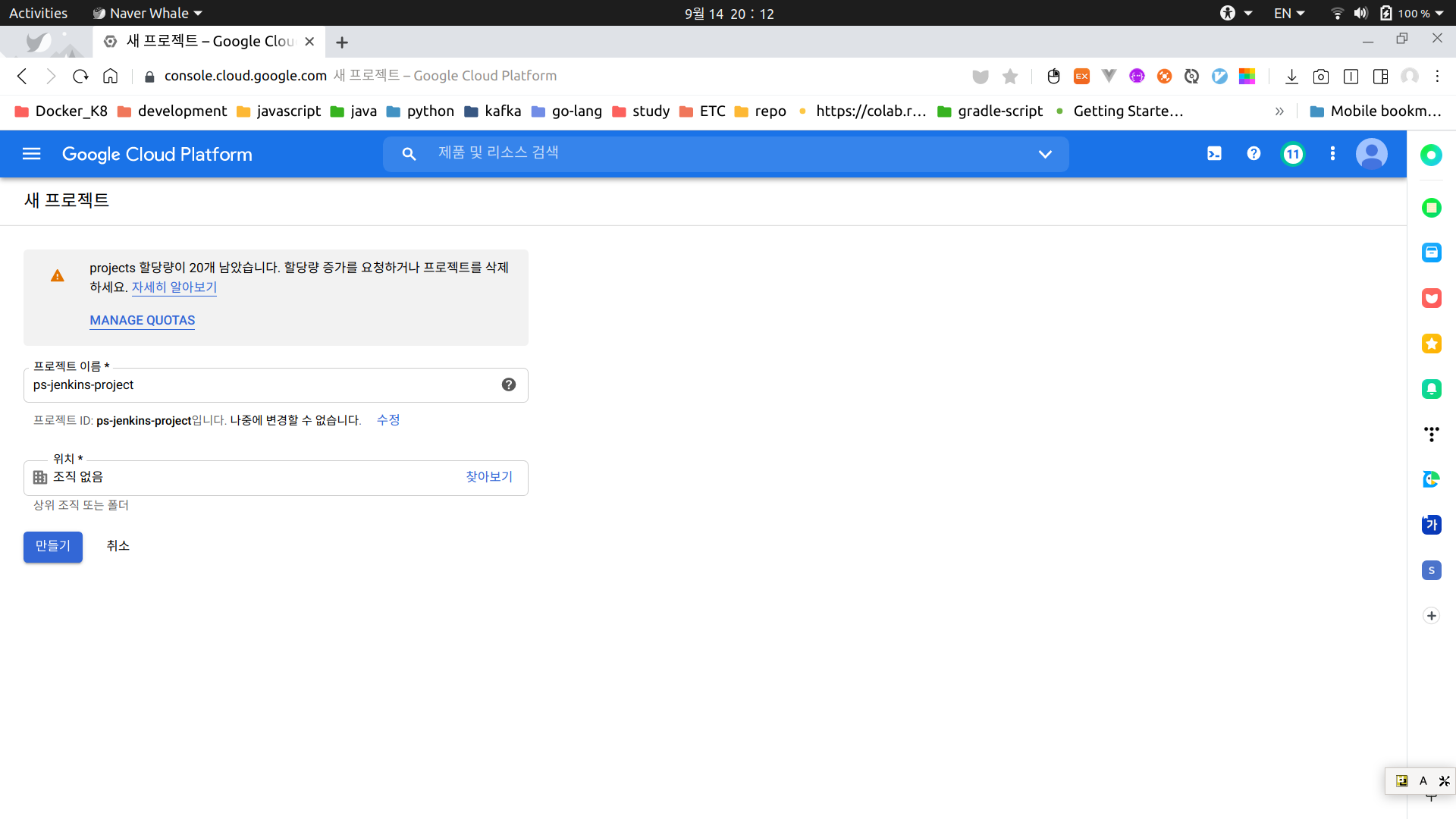The height and width of the screenshot is (819, 1456).
Task: Open the Naver Whale app menu
Action: pos(148,13)
